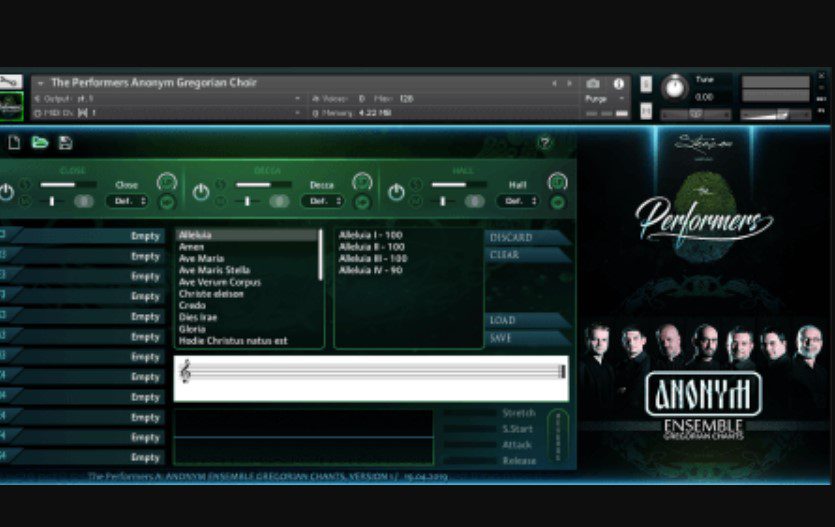The height and width of the screenshot is (527, 835).
Task: Click the round knob beside Decca label
Action: click(362, 183)
